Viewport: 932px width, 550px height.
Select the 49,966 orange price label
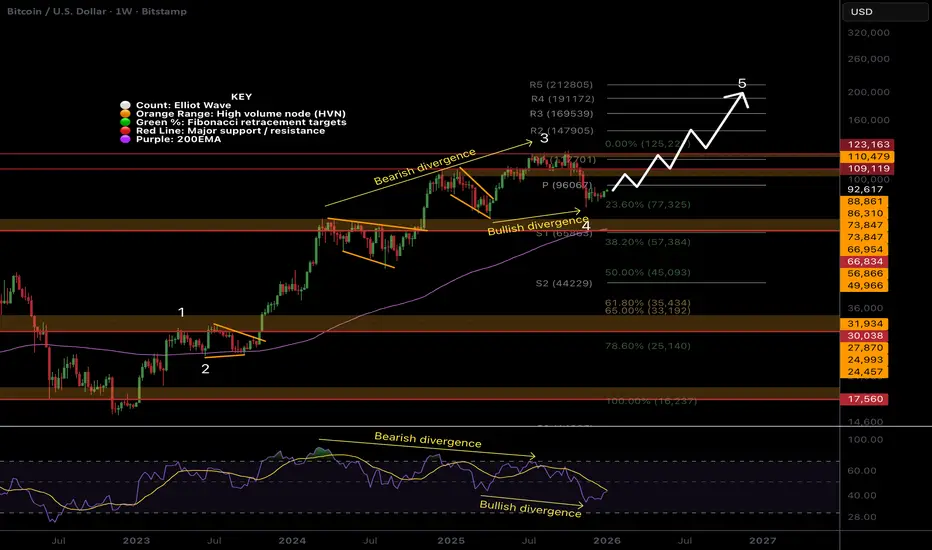coord(864,285)
